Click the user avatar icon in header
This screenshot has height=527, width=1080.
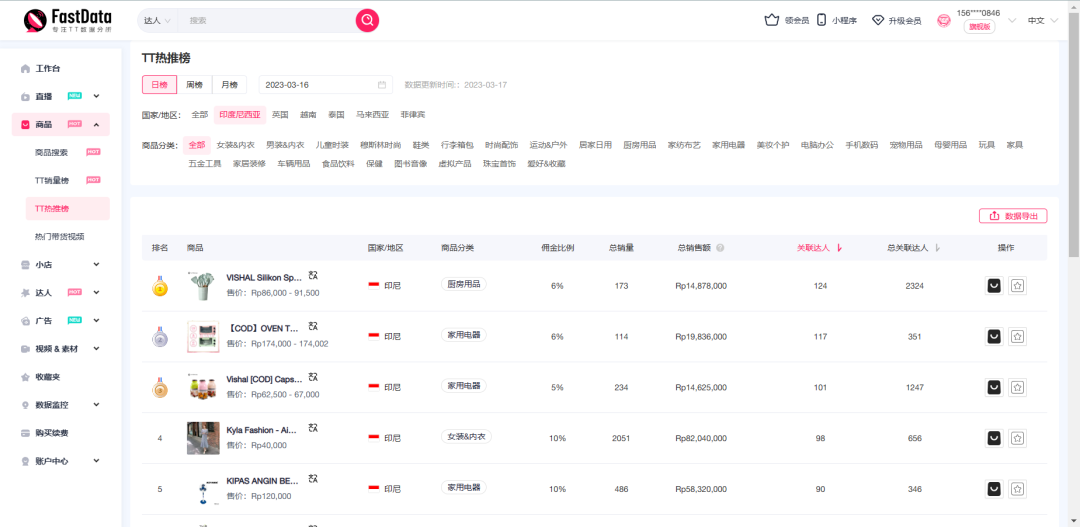944,20
